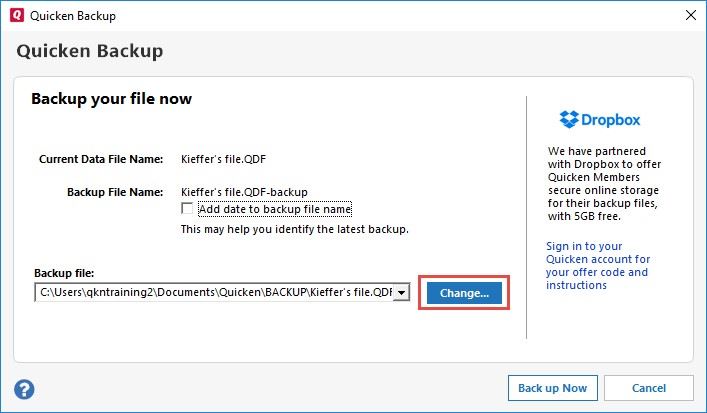The width and height of the screenshot is (707, 413).
Task: Click the Backup your file now heading
Action: tap(111, 99)
